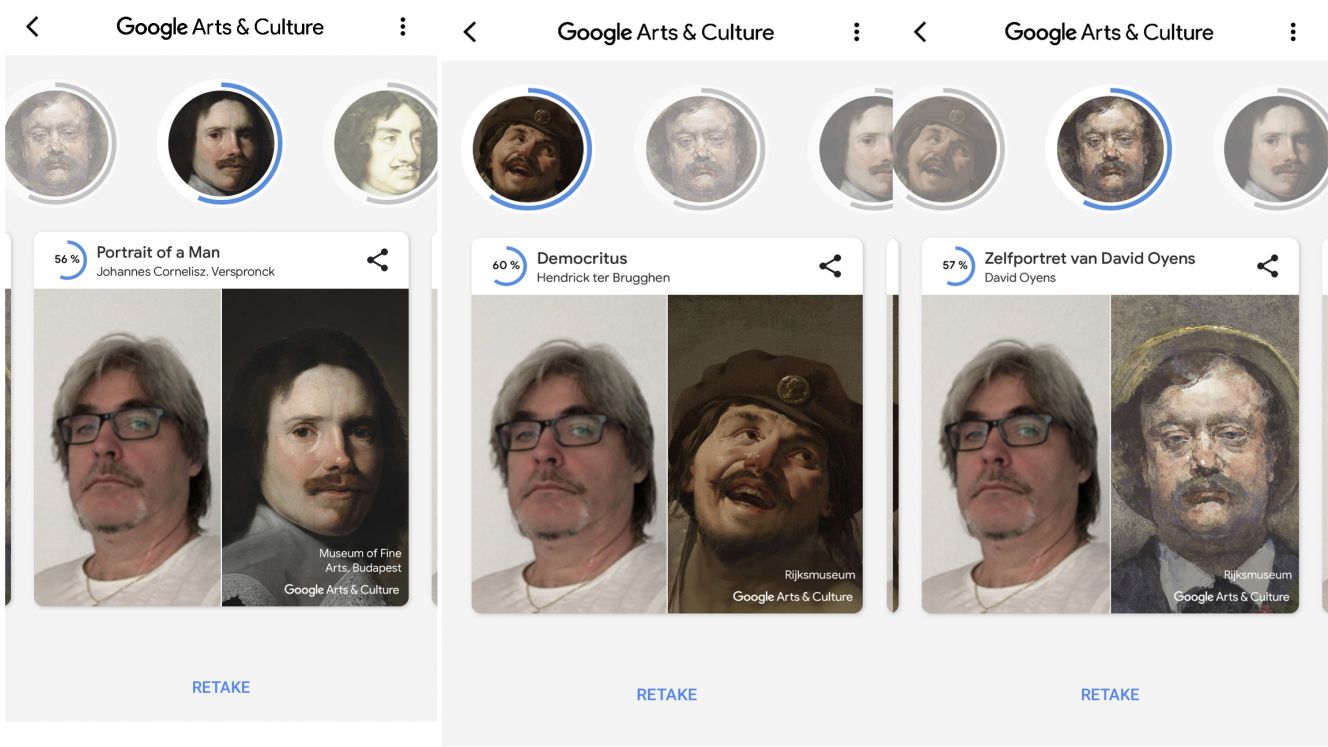The image size is (1328, 747).
Task: Go back from the David Oyens match screen
Action: coord(920,32)
